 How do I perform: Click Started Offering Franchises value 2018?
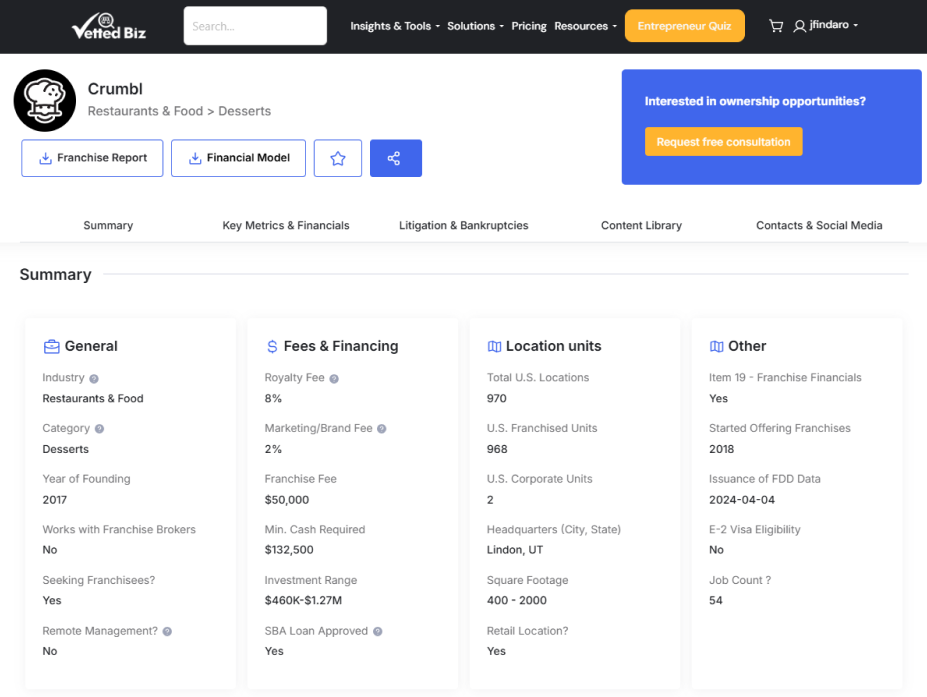(x=722, y=449)
